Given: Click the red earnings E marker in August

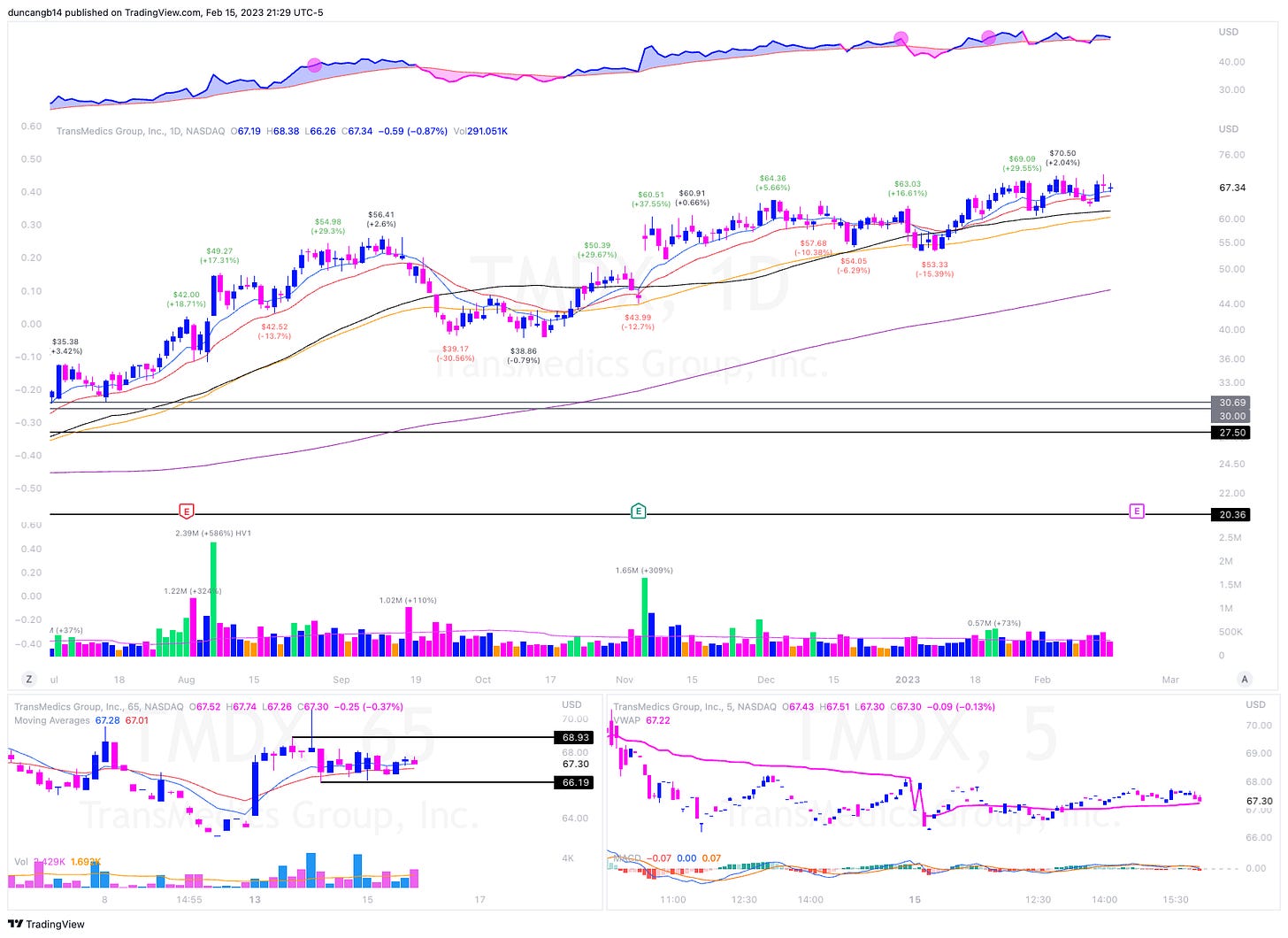Looking at the screenshot, I should 186,511.
